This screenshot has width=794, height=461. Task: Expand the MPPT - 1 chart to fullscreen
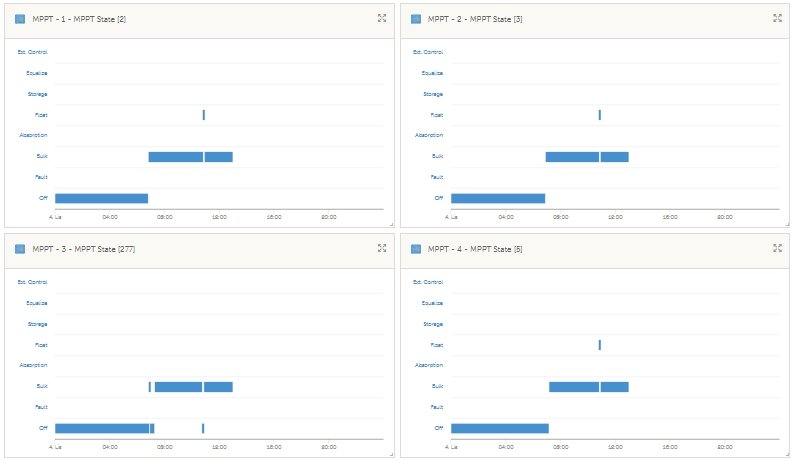tap(382, 18)
